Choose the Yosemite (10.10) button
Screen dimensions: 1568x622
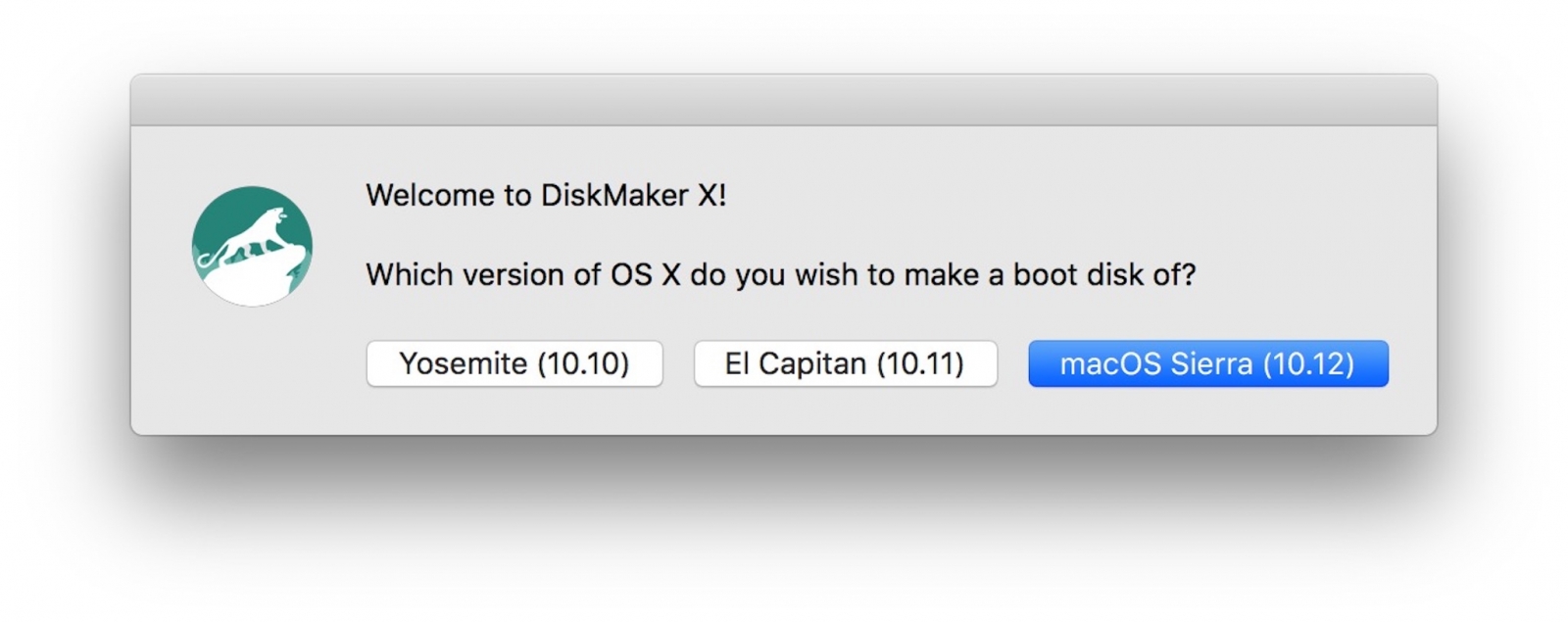click(x=514, y=363)
